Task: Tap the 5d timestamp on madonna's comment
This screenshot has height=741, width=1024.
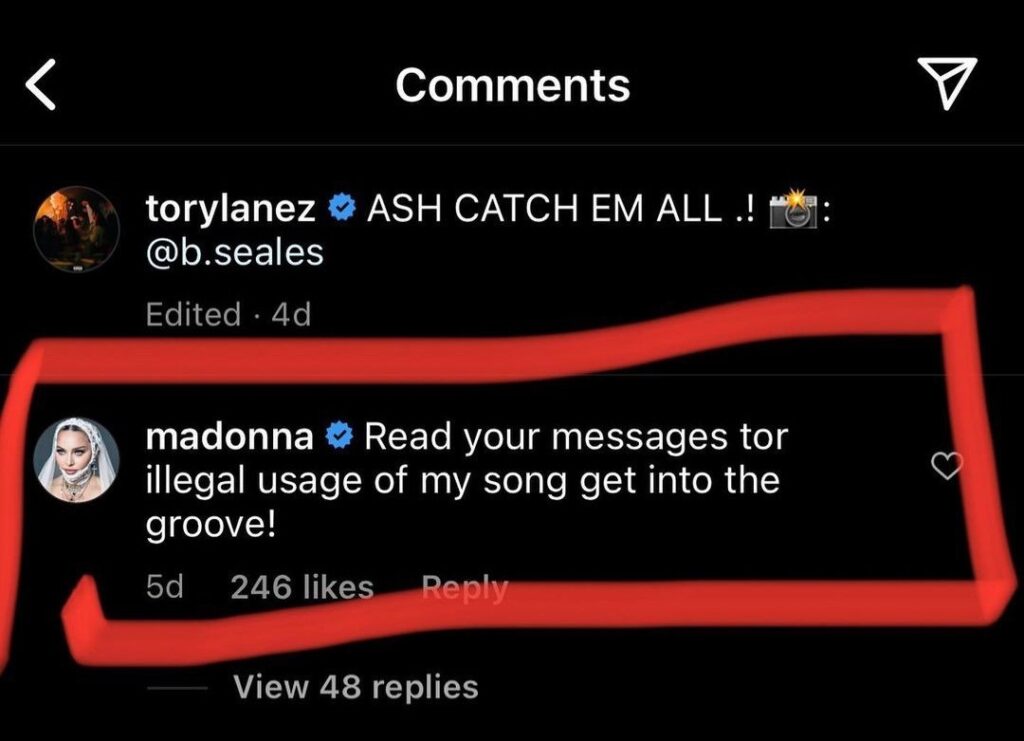Action: [x=165, y=587]
